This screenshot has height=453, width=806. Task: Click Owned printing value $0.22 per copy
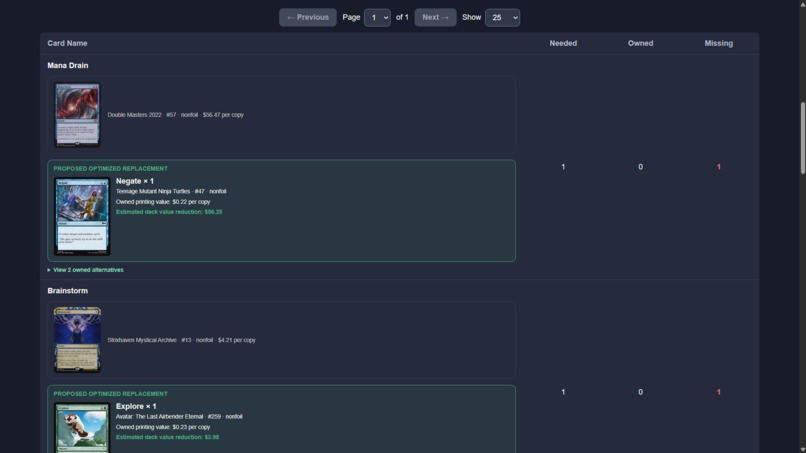163,202
